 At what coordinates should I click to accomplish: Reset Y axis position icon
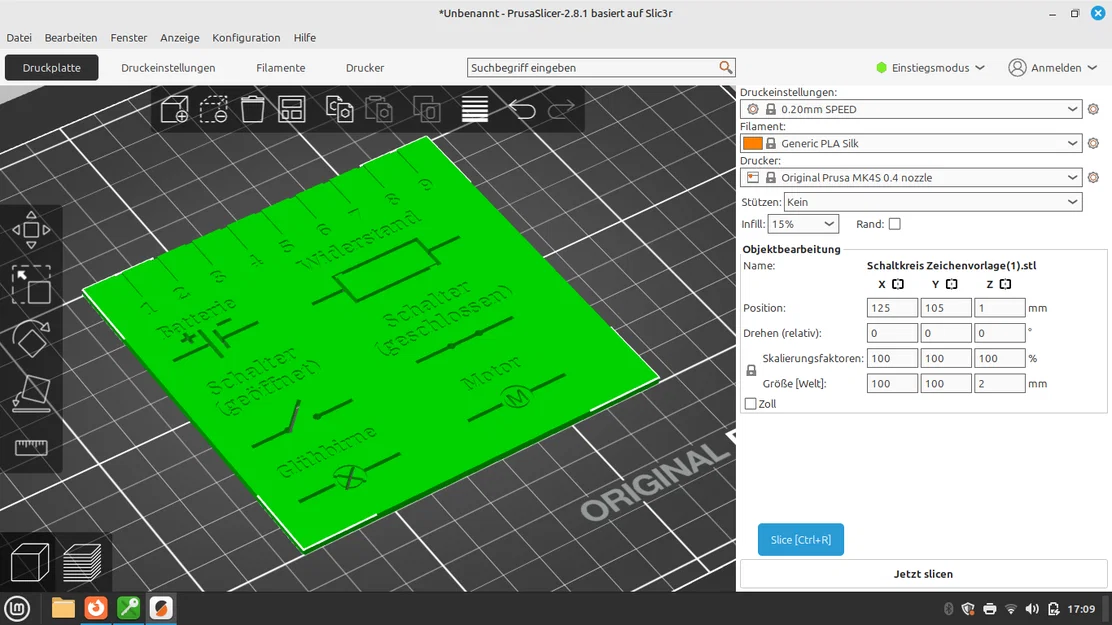pos(952,284)
